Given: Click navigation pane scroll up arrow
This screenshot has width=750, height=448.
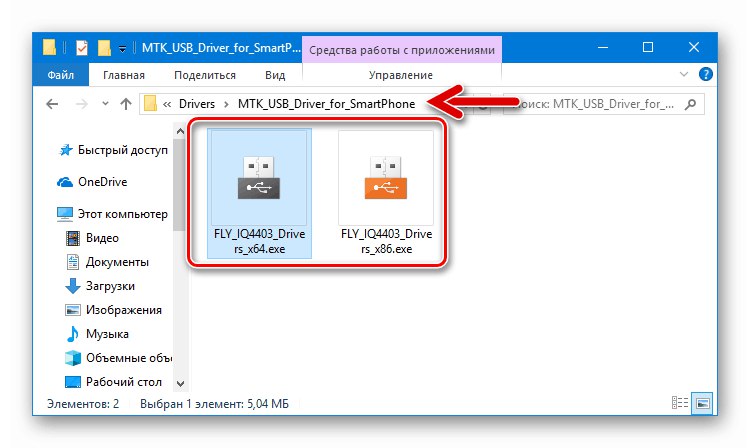Looking at the screenshot, I should click(180, 131).
